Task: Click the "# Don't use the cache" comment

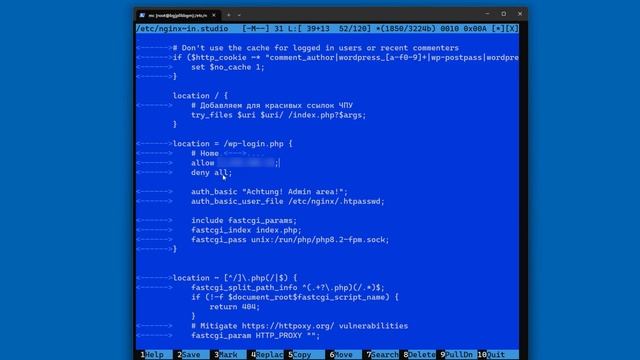Action: (316, 48)
